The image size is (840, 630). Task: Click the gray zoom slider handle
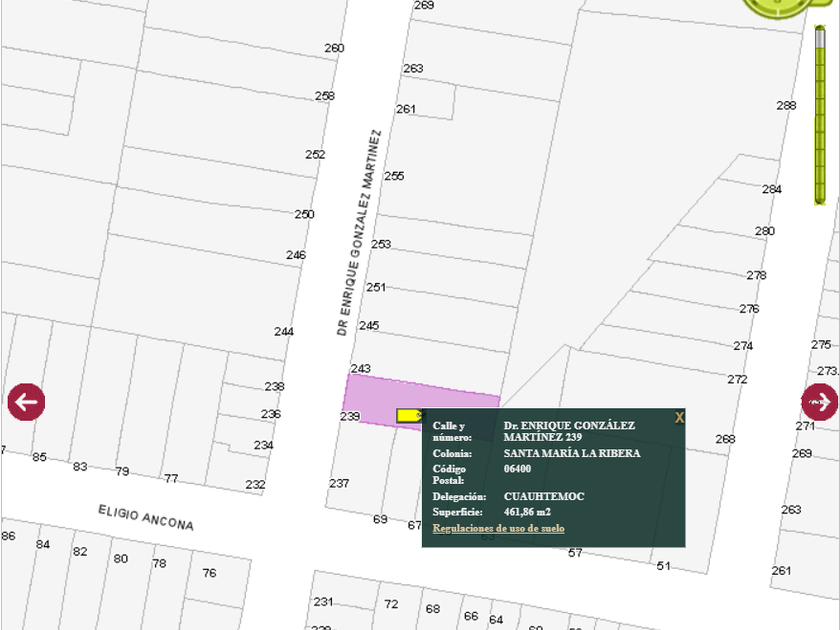tap(821, 38)
